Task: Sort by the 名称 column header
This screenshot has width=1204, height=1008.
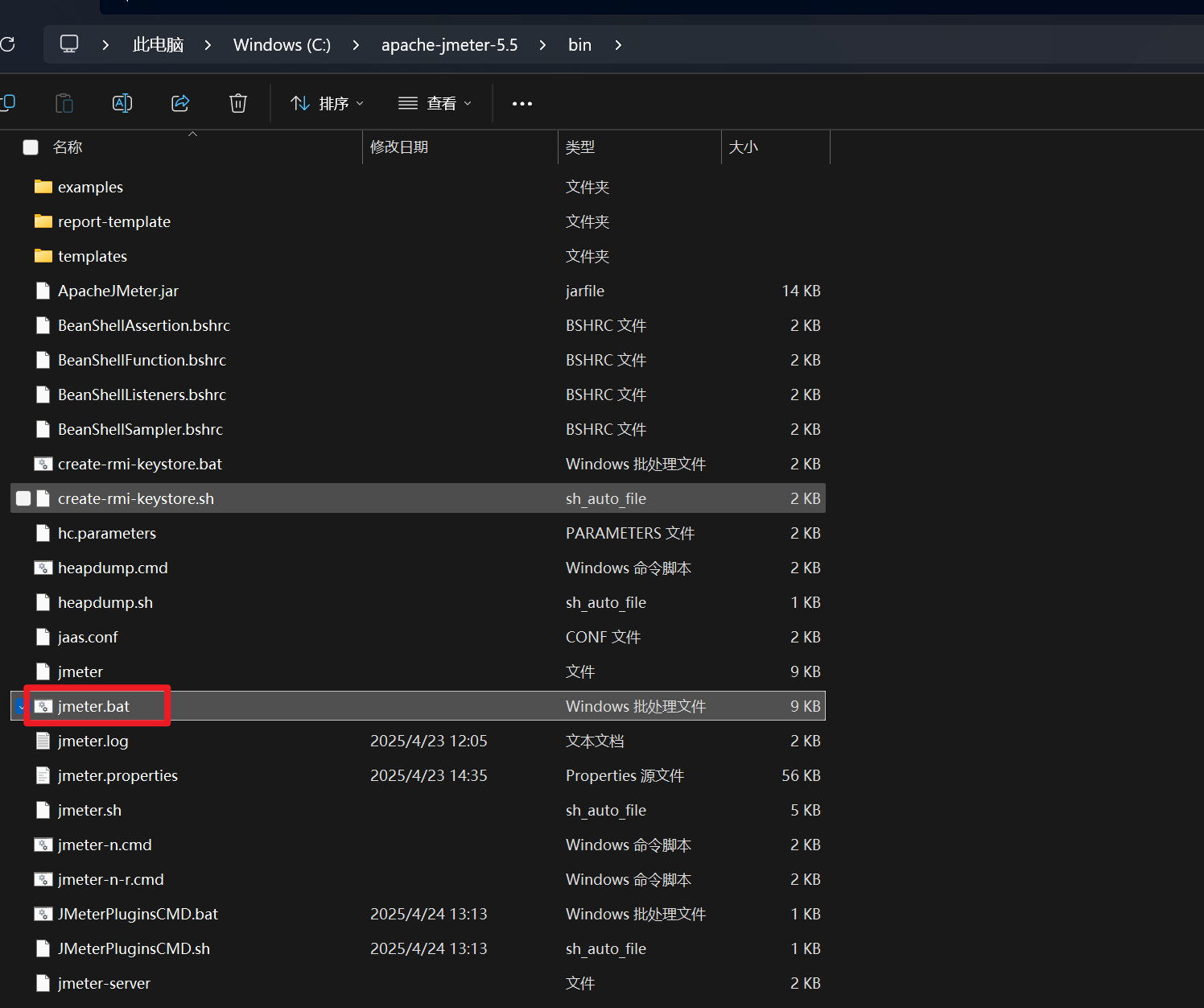Action: (x=68, y=147)
